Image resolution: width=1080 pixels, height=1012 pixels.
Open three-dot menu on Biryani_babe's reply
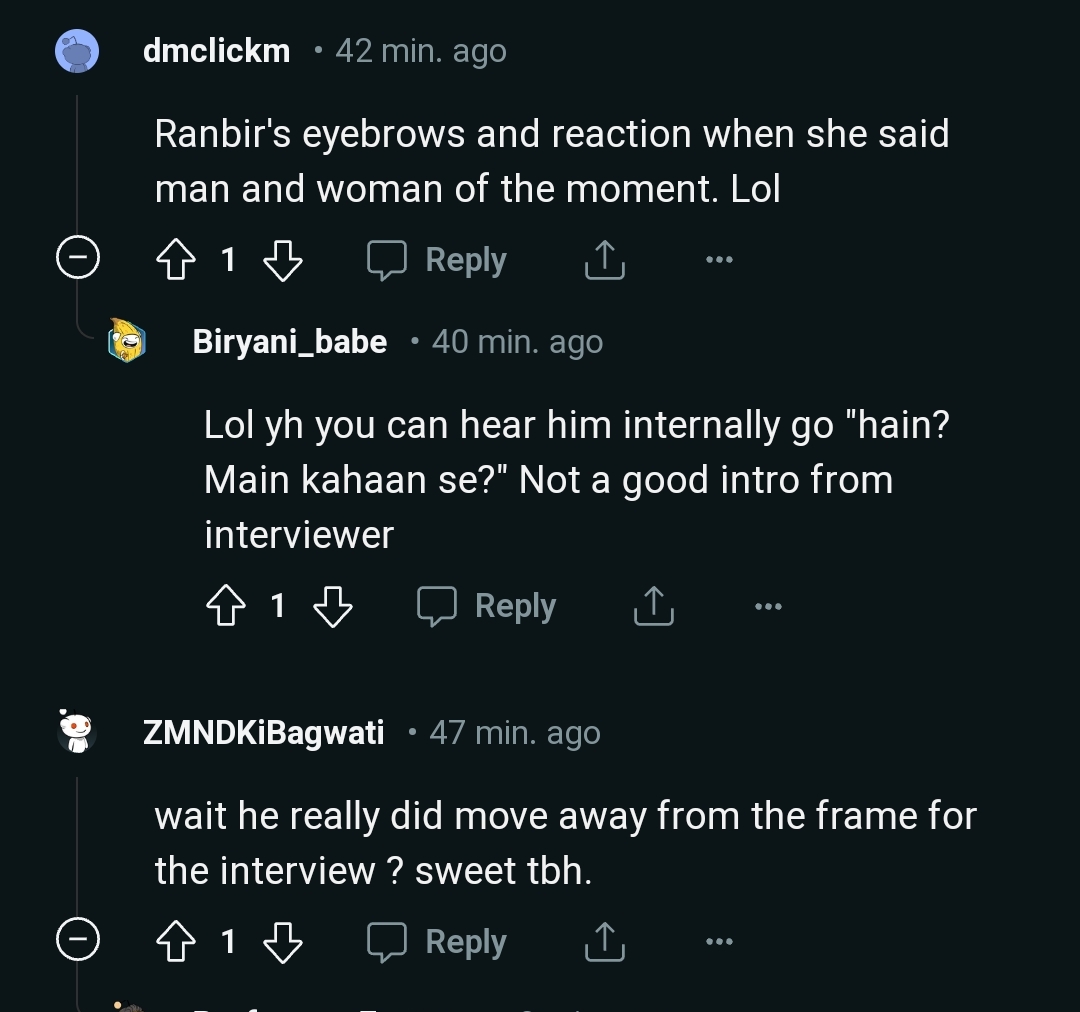point(768,606)
